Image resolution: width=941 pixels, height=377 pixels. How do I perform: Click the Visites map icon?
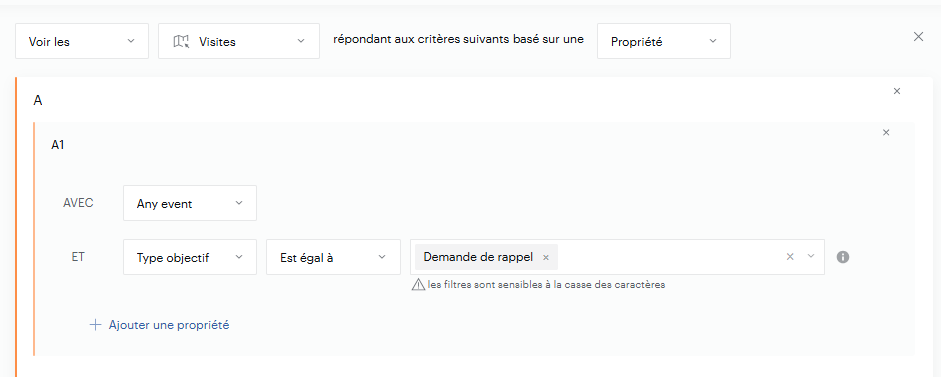click(x=181, y=41)
